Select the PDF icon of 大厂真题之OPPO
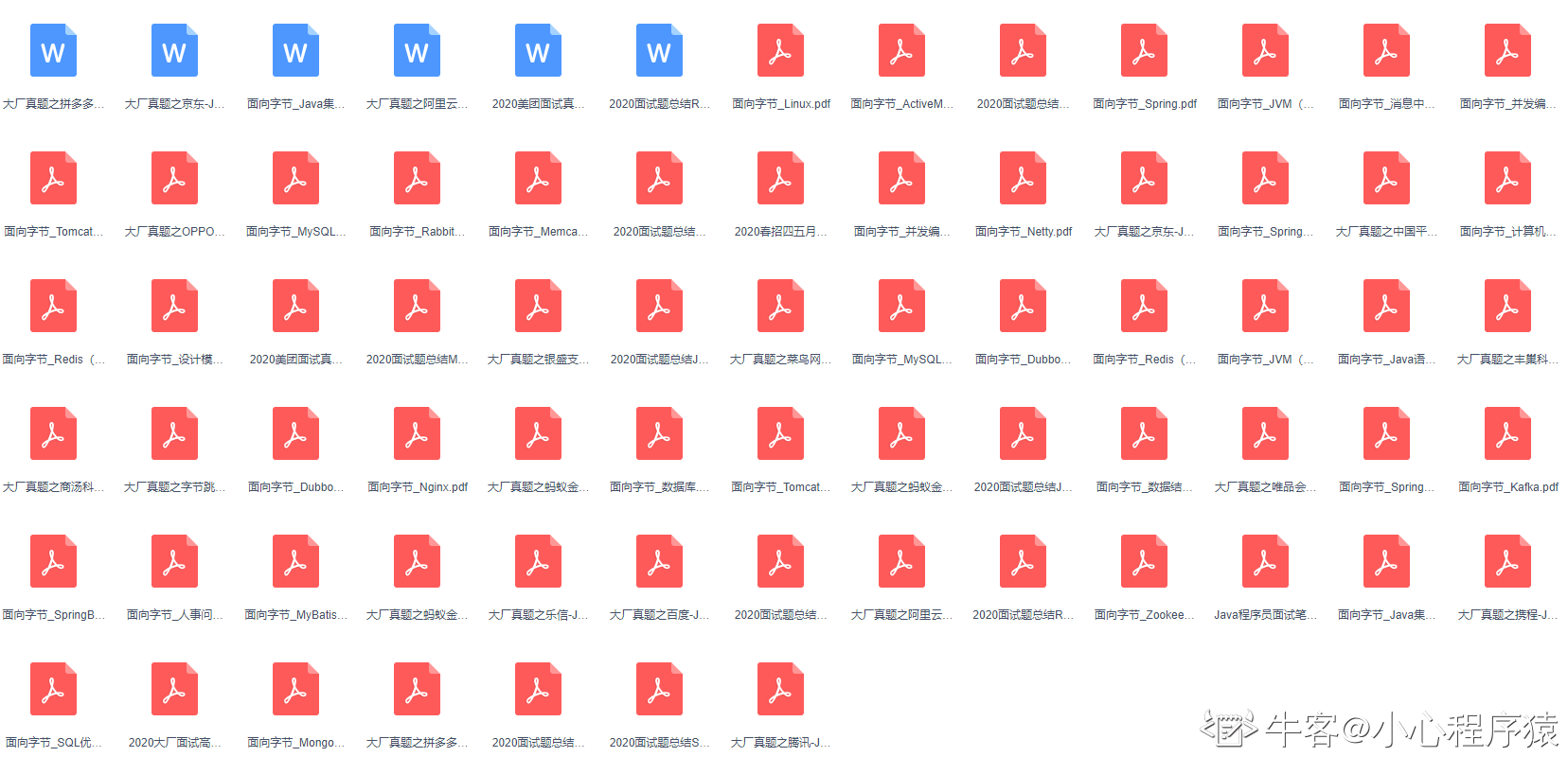Viewport: 1568px width, 757px height. [174, 178]
